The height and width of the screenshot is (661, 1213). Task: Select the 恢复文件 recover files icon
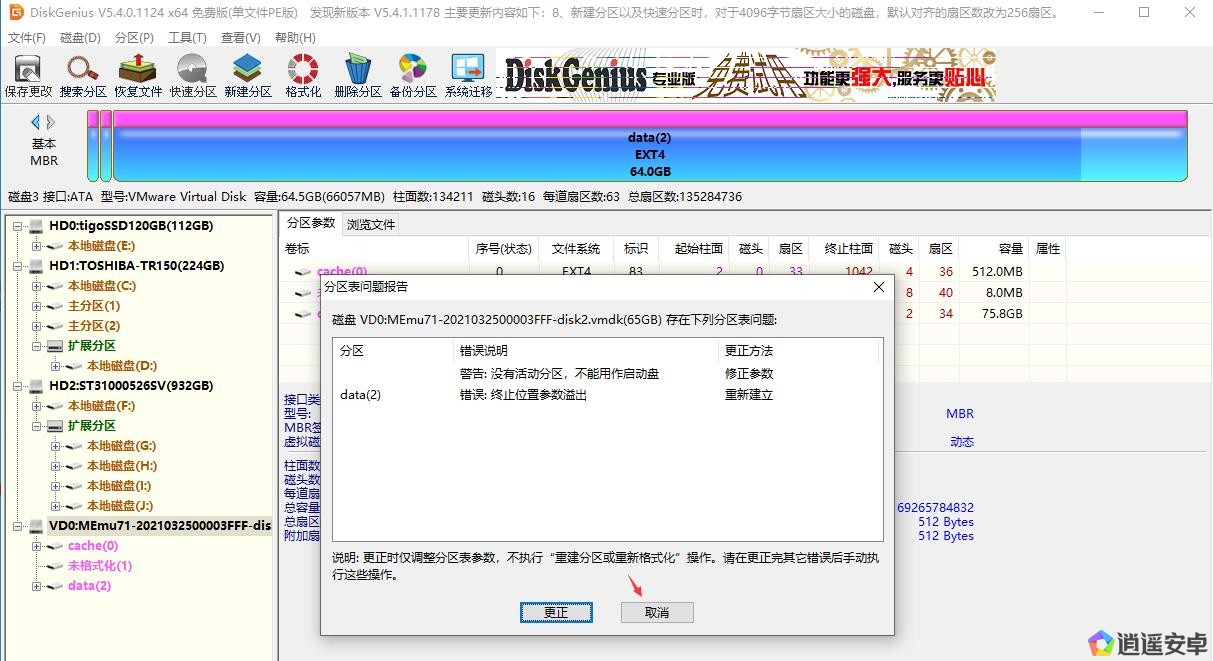pos(137,75)
